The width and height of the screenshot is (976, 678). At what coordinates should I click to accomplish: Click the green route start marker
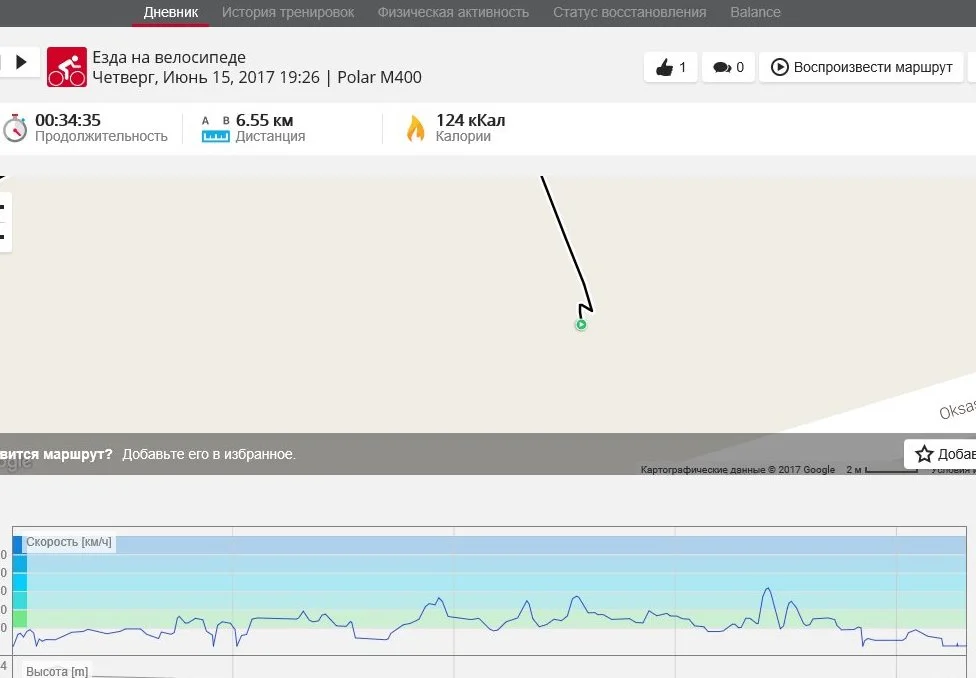click(581, 324)
